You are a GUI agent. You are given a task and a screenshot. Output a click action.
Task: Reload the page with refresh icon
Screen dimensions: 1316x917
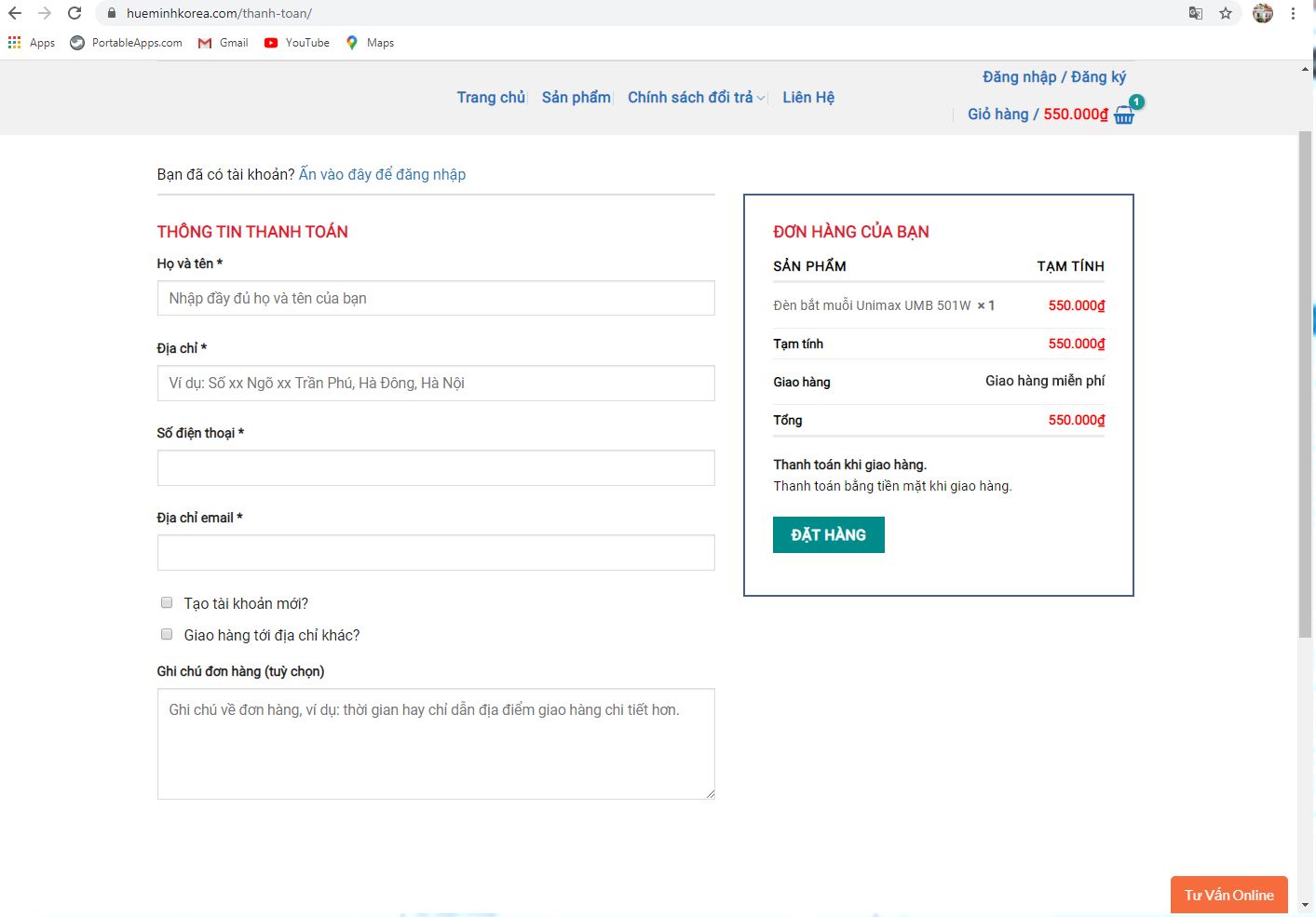(75, 13)
